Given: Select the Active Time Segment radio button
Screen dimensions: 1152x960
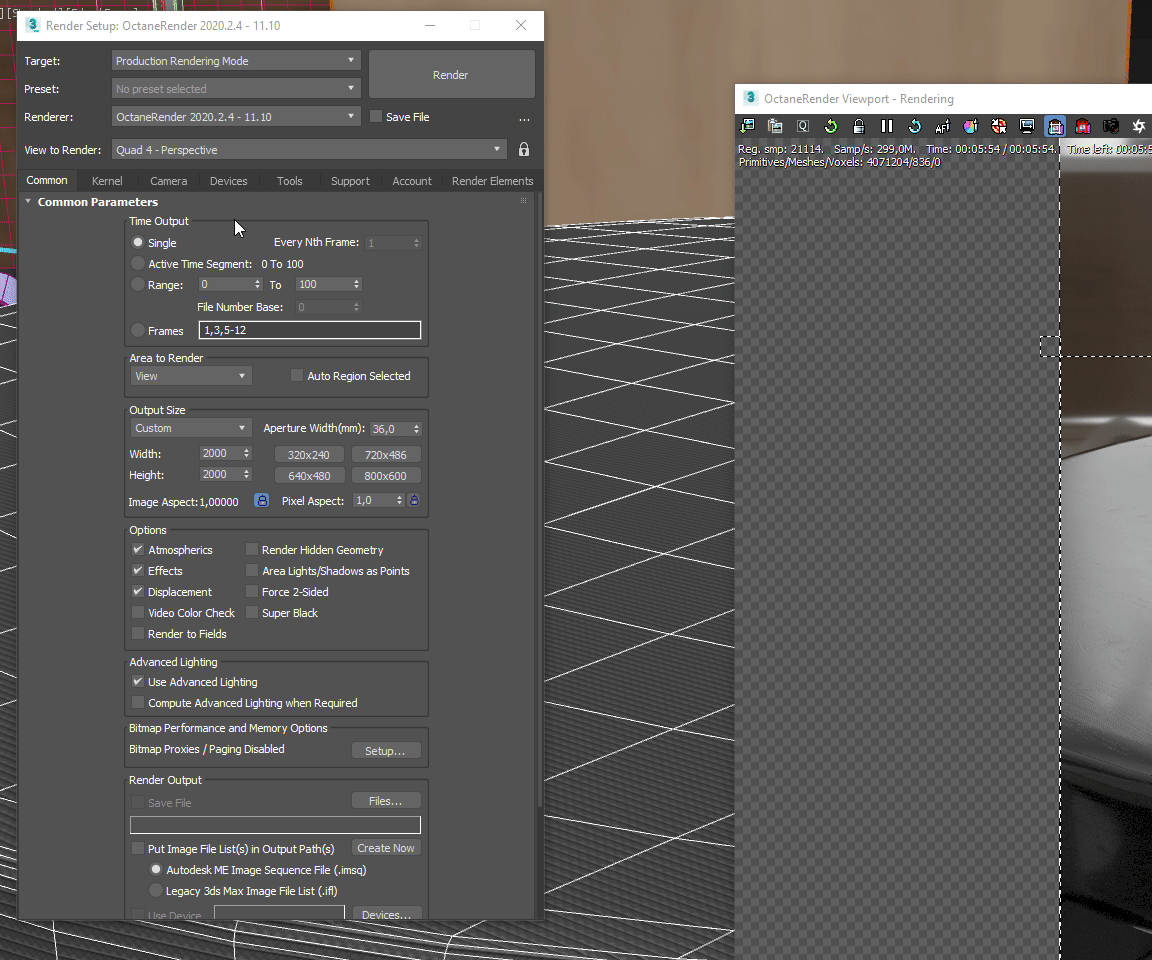Looking at the screenshot, I should coord(137,264).
